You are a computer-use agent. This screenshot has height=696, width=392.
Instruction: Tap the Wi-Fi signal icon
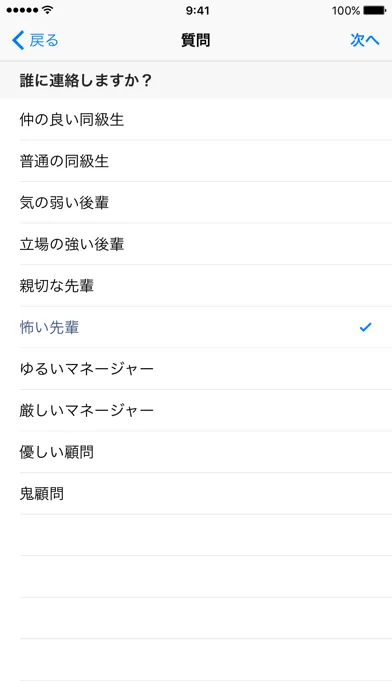pos(47,10)
